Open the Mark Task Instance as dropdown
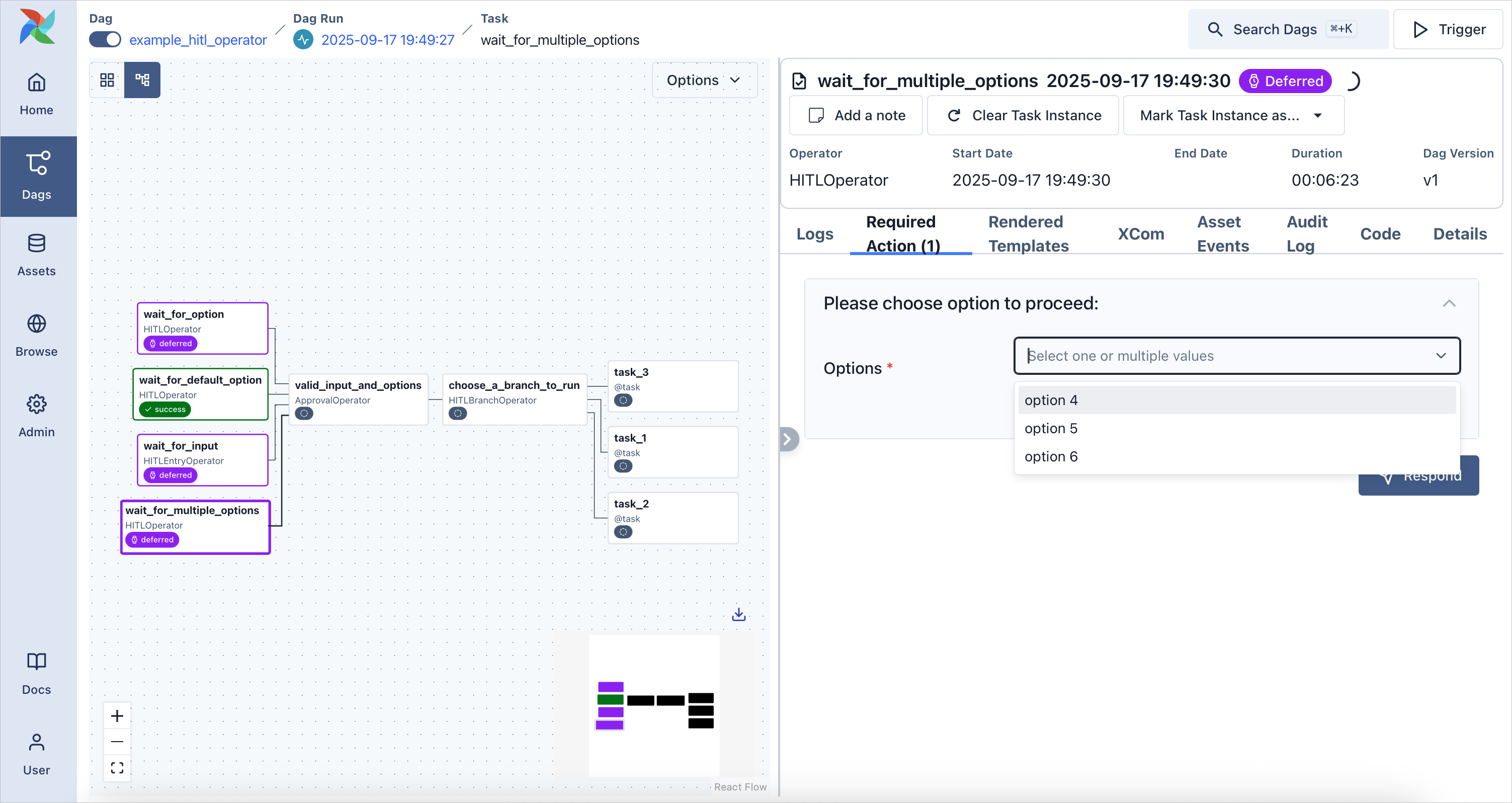Screen dimensions: 1512x803 pyautogui.click(x=1233, y=115)
